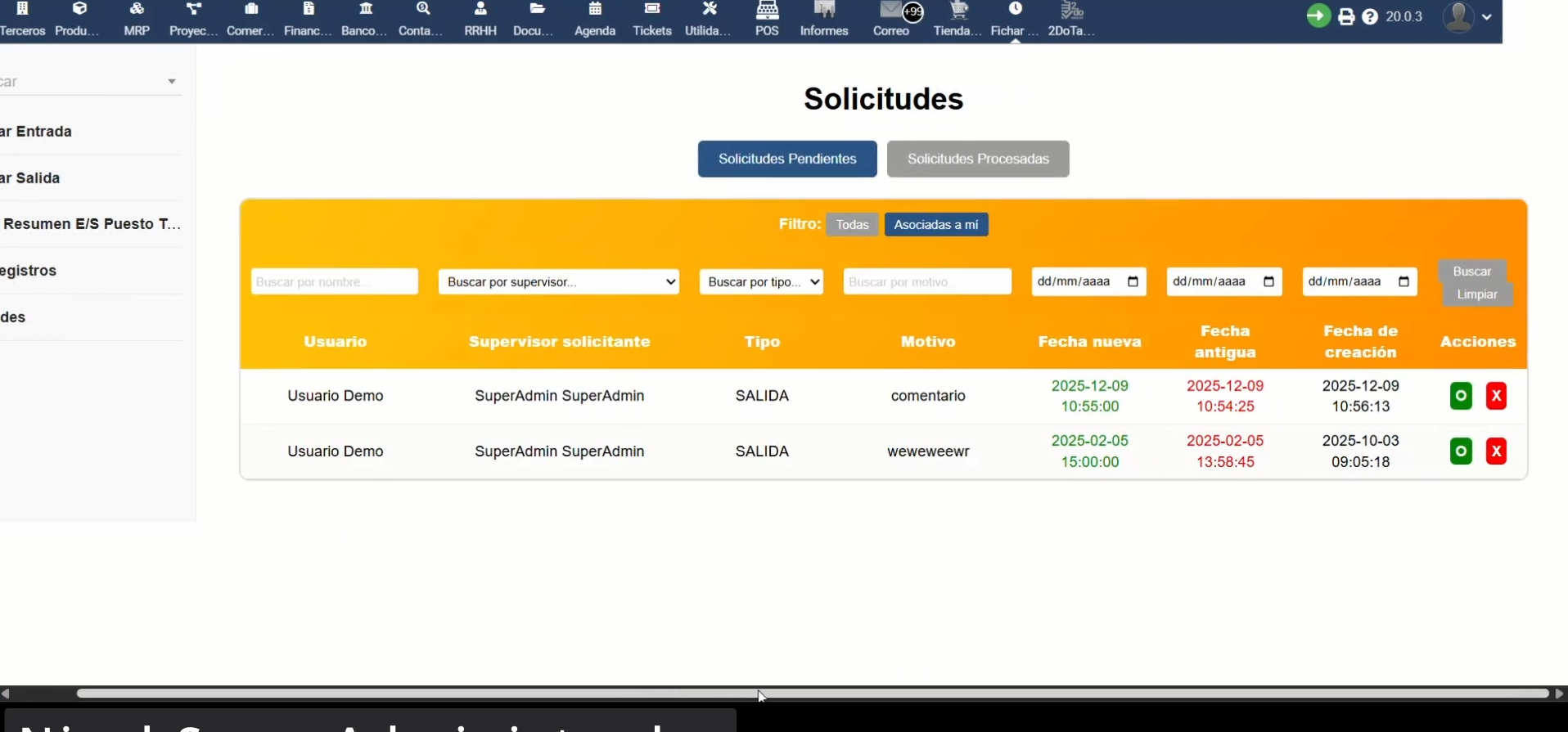Reject the 'weweweewr' request with red X
This screenshot has height=732, width=1568.
[x=1496, y=451]
